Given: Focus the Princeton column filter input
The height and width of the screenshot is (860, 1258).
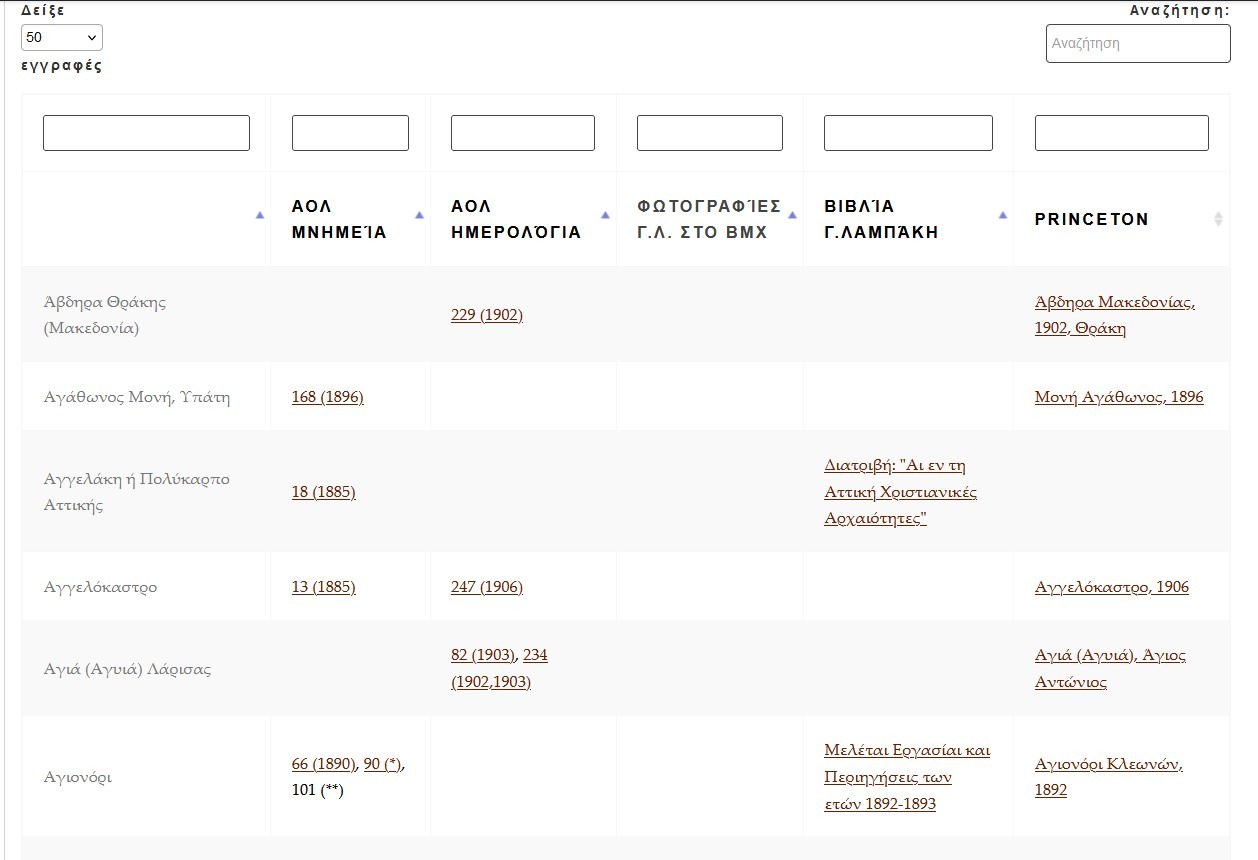Looking at the screenshot, I should (1121, 133).
